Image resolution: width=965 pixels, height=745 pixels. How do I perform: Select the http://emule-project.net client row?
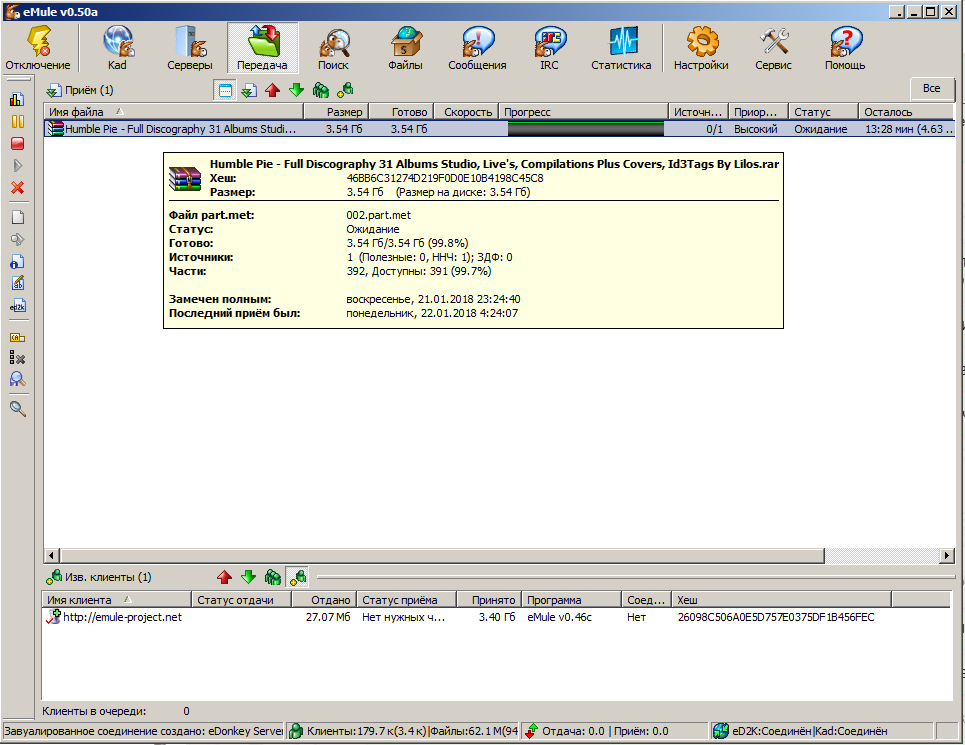tap(496, 617)
